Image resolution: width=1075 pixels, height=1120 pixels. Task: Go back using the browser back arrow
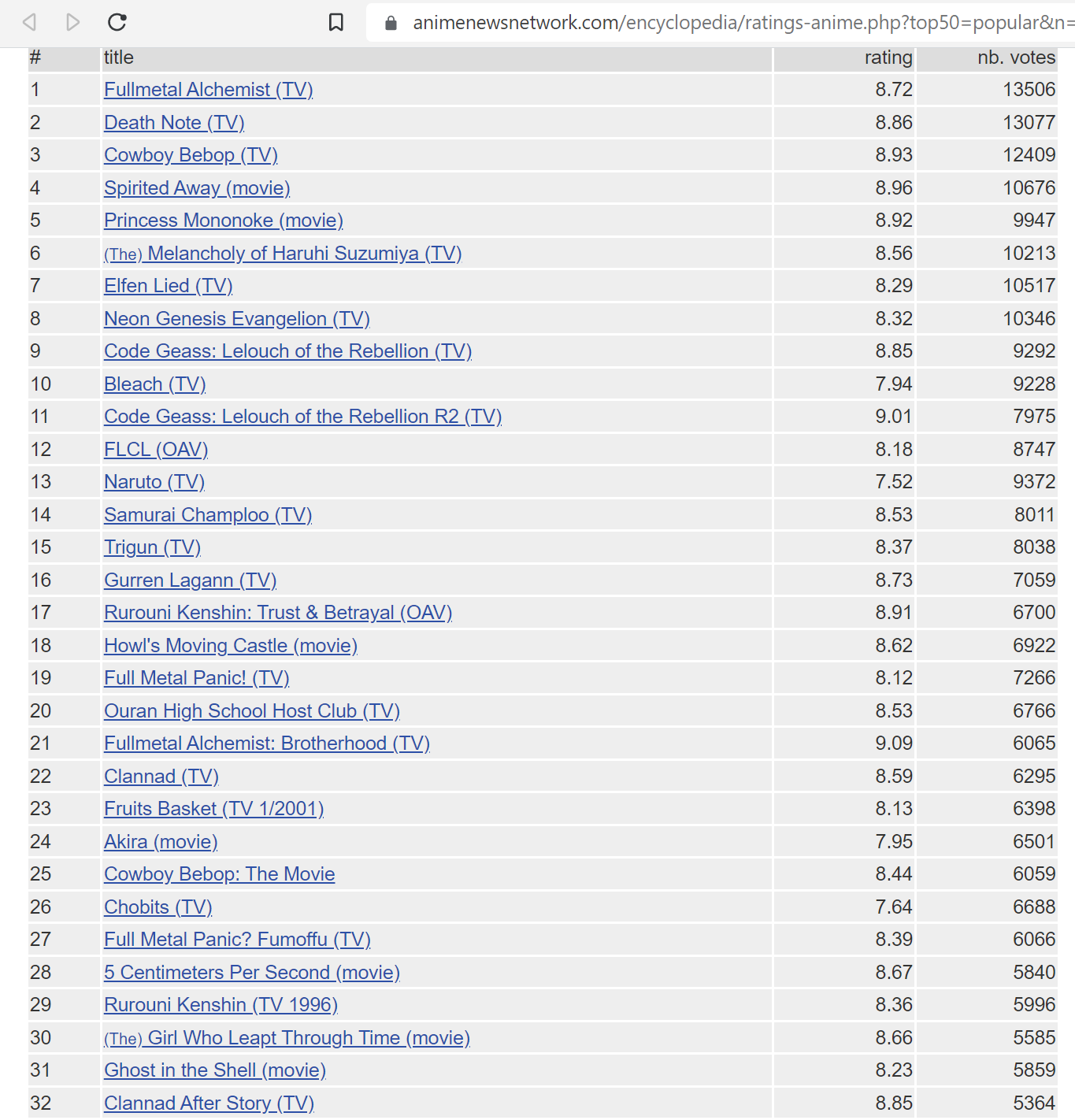click(30, 22)
